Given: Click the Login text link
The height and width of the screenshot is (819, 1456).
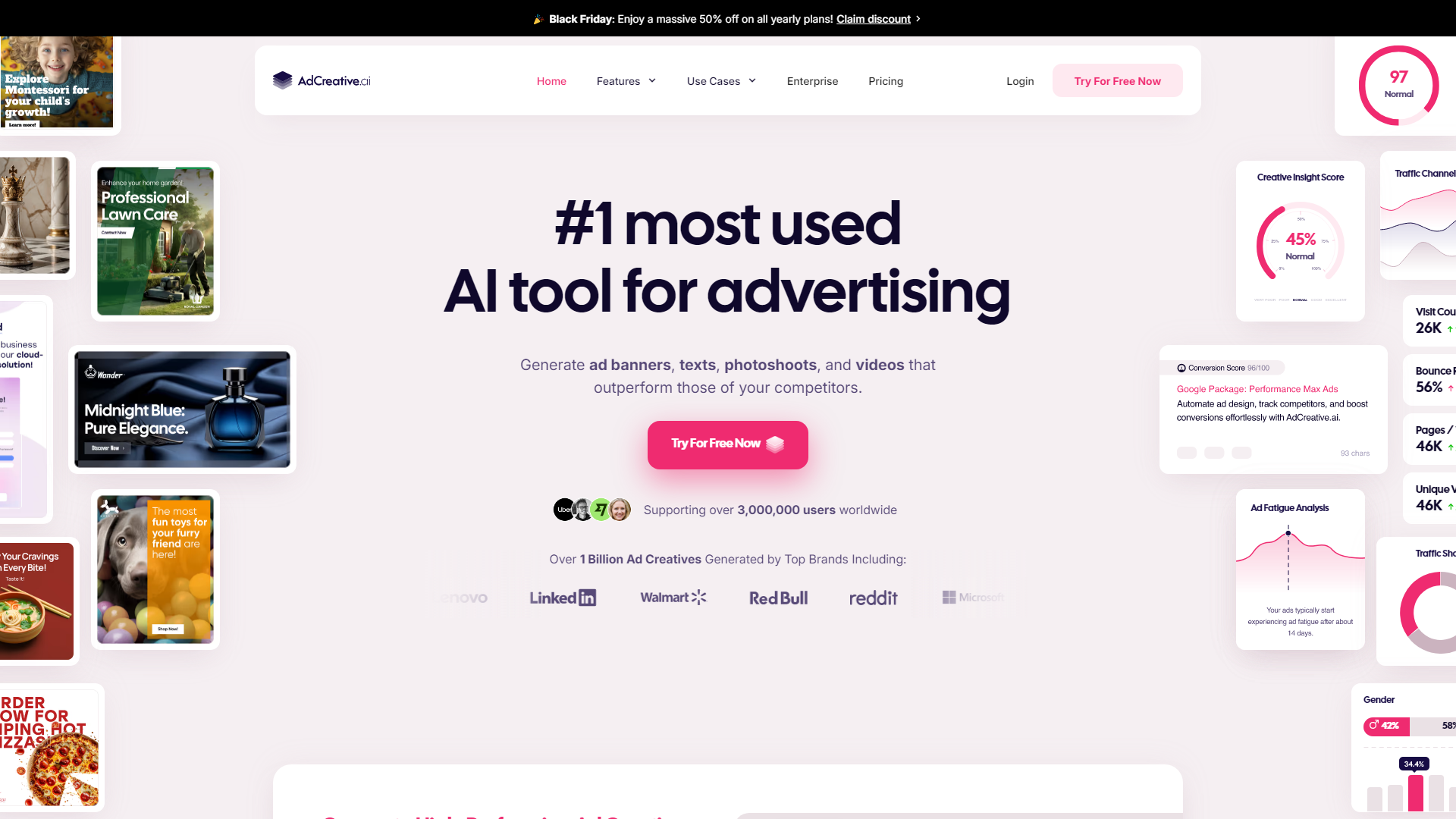Looking at the screenshot, I should pyautogui.click(x=1019, y=80).
